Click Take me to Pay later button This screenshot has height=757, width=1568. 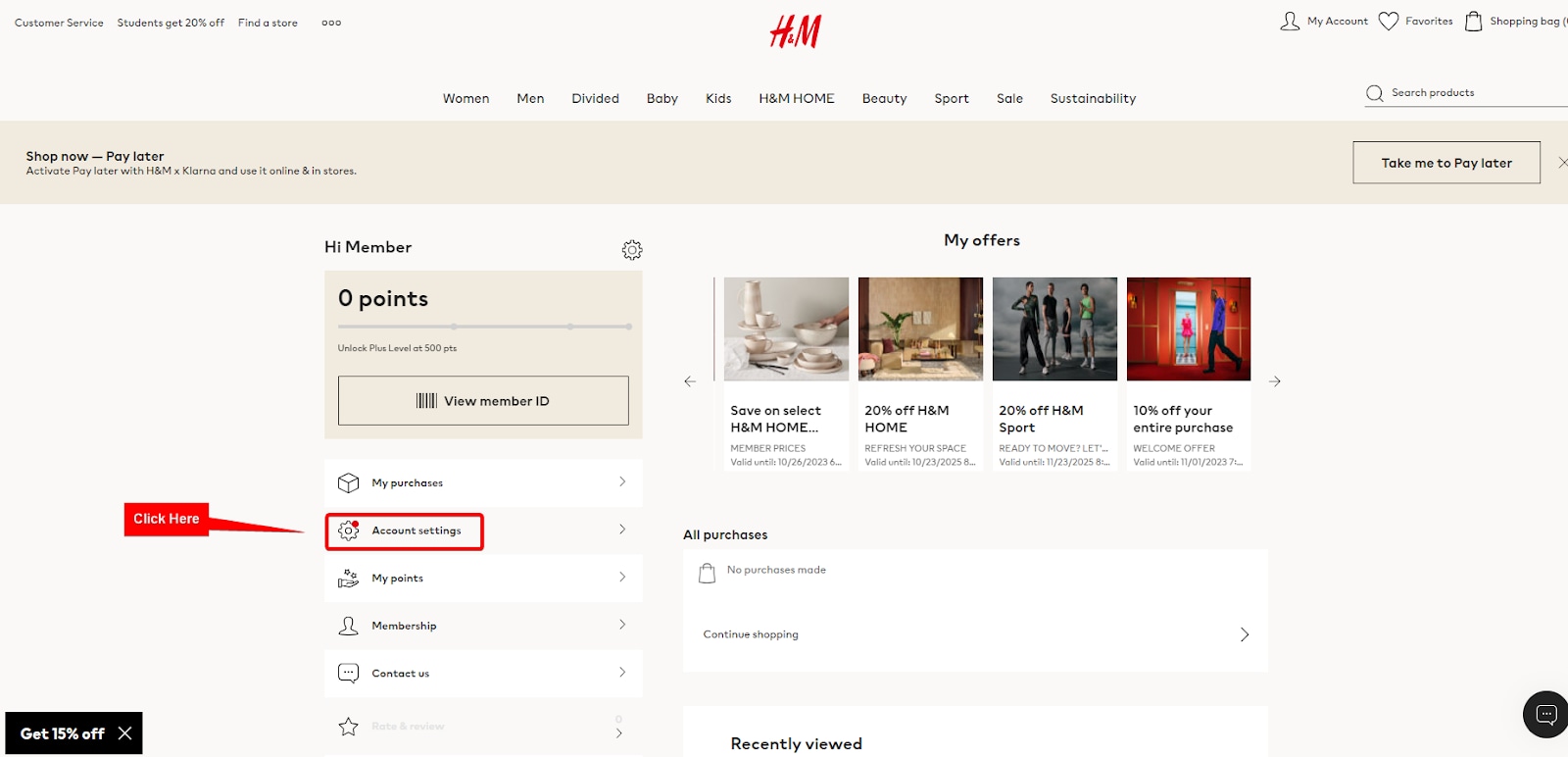click(x=1446, y=163)
